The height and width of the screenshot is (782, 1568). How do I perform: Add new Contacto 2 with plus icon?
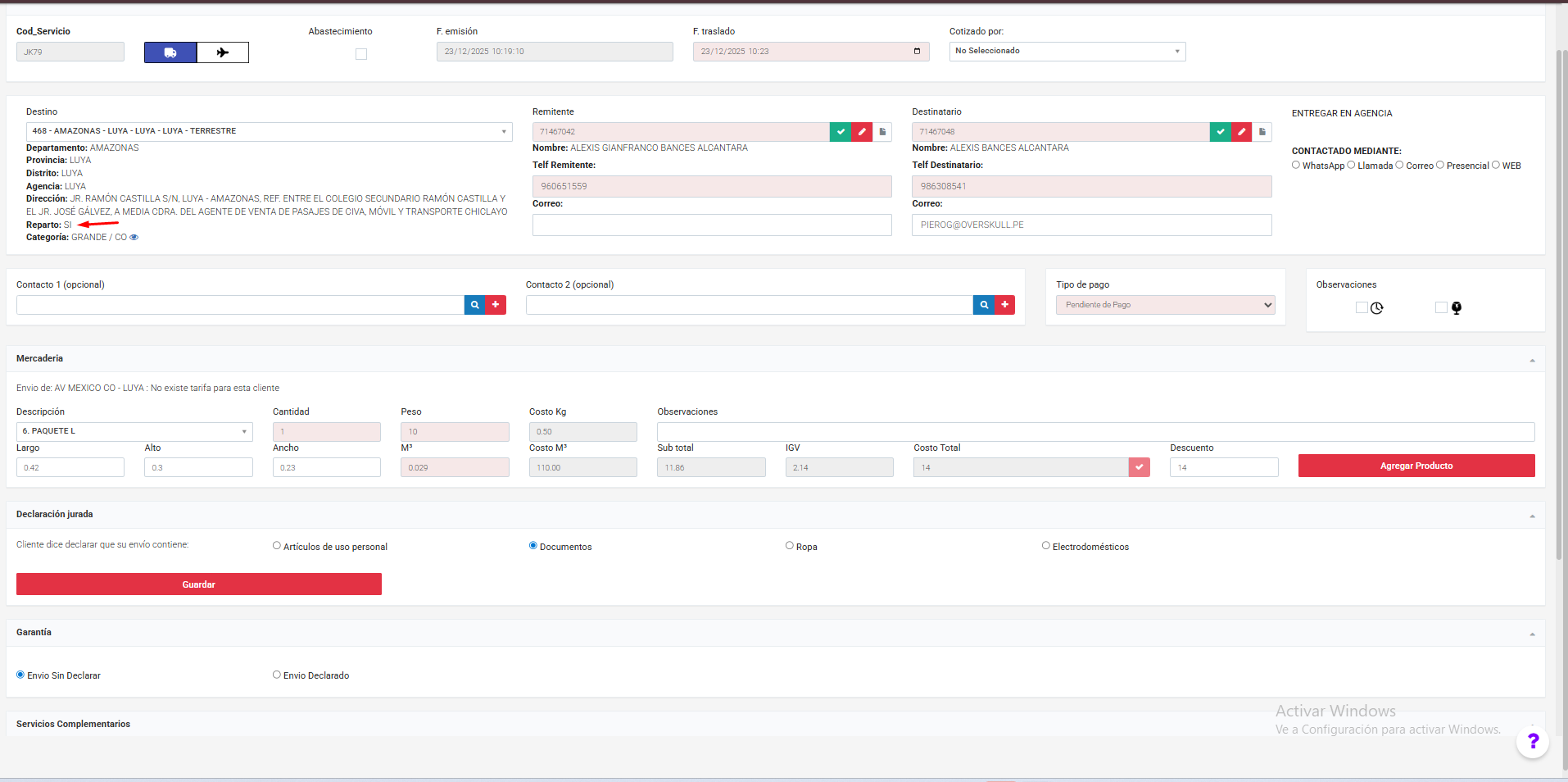[x=1004, y=305]
